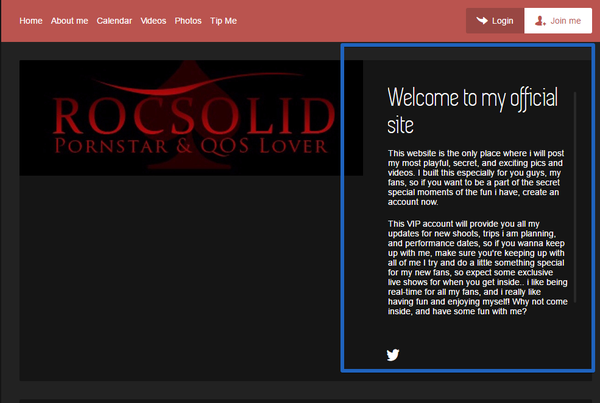The image size is (600, 403).
Task: Click the RocSolid banner logo image
Action: [191, 118]
